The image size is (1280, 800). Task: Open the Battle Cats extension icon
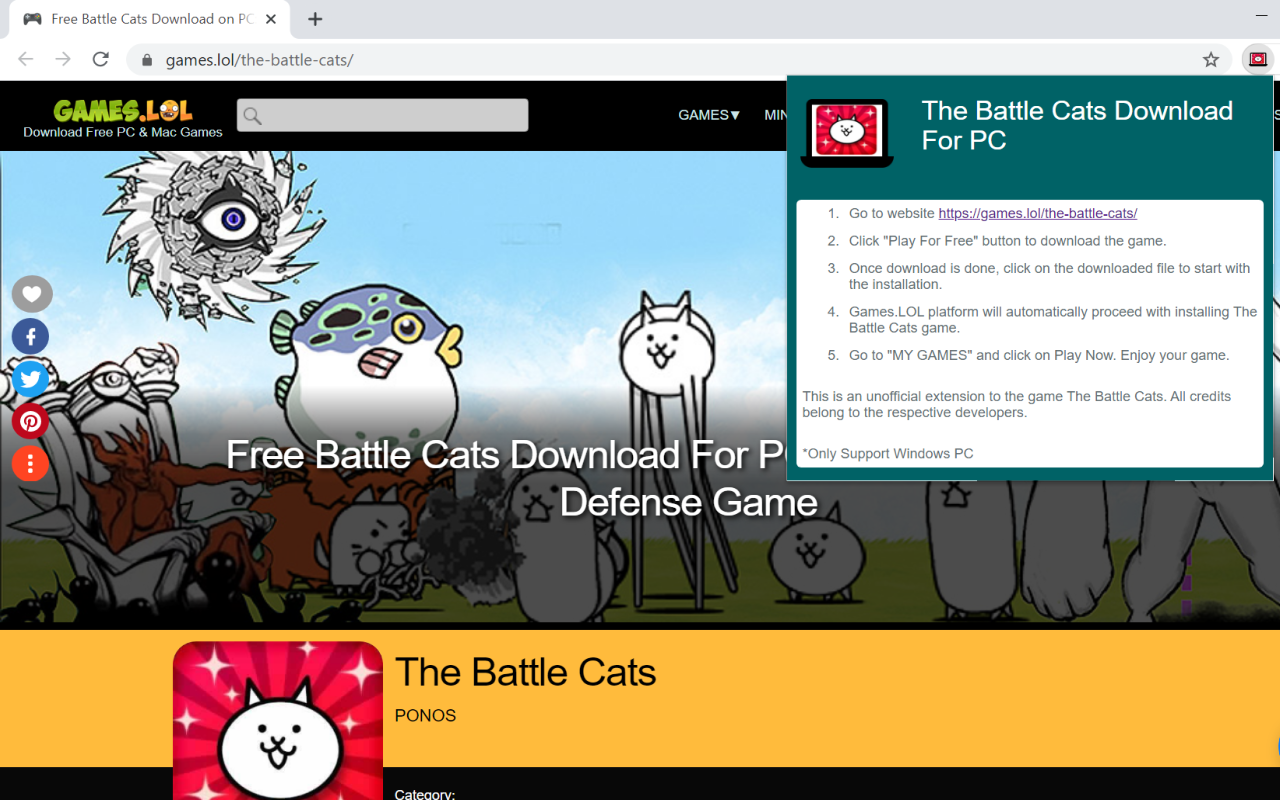pyautogui.click(x=1258, y=59)
